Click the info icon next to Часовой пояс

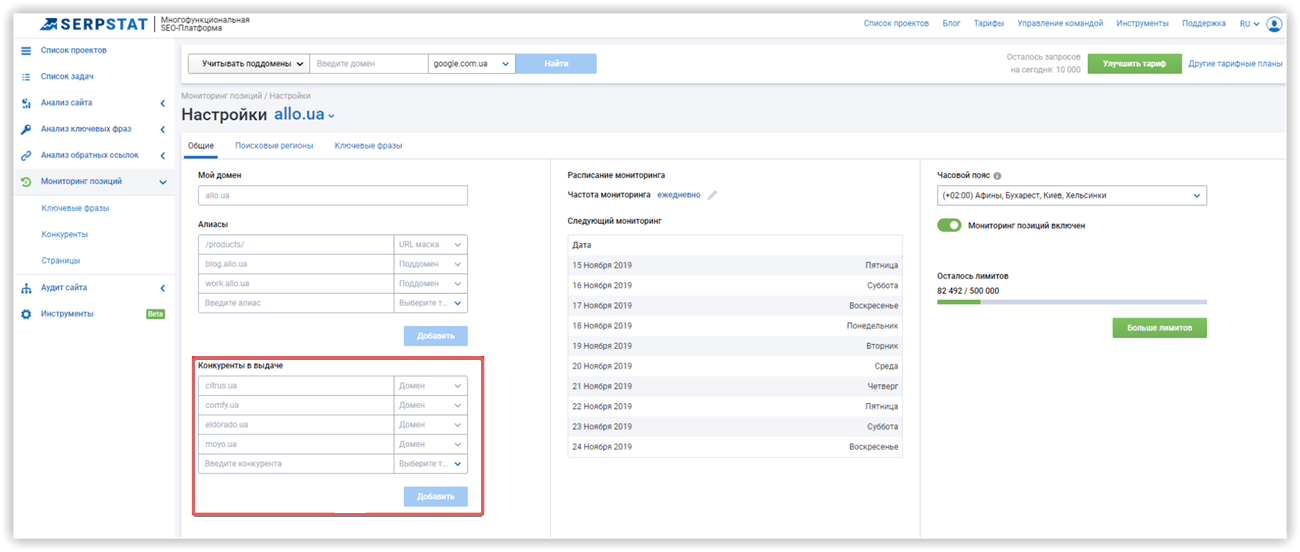(997, 175)
